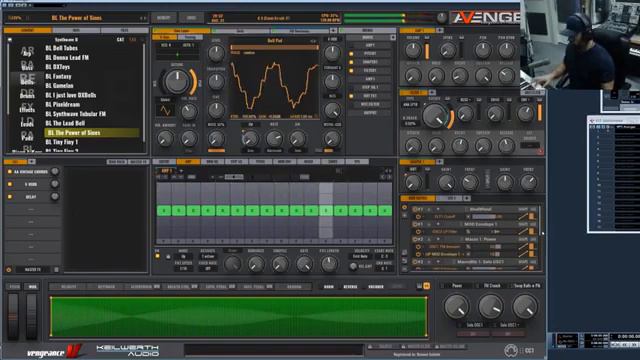Toggle the PITCH1 routing switch
The width and height of the screenshot is (640, 360).
351,54
